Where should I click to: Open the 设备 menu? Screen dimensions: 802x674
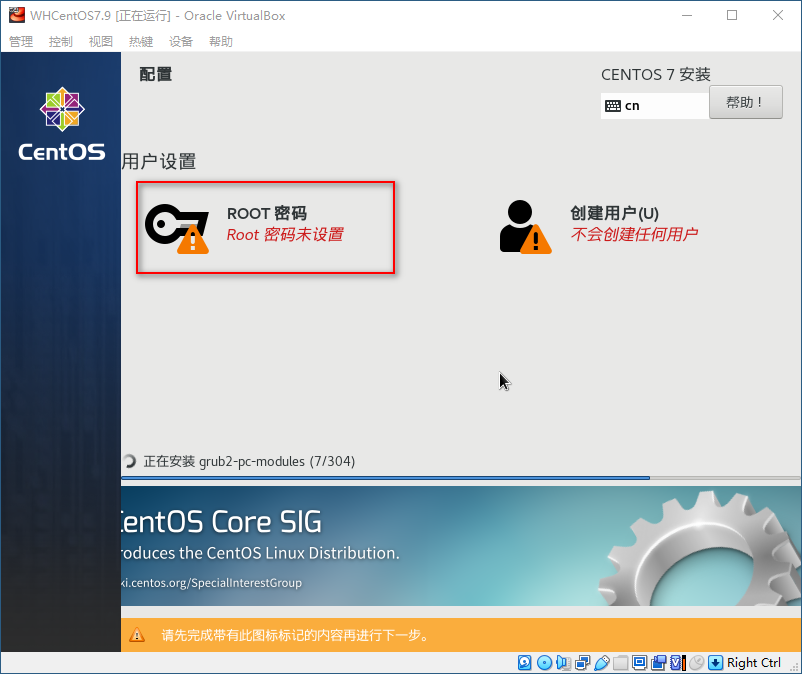coord(181,41)
